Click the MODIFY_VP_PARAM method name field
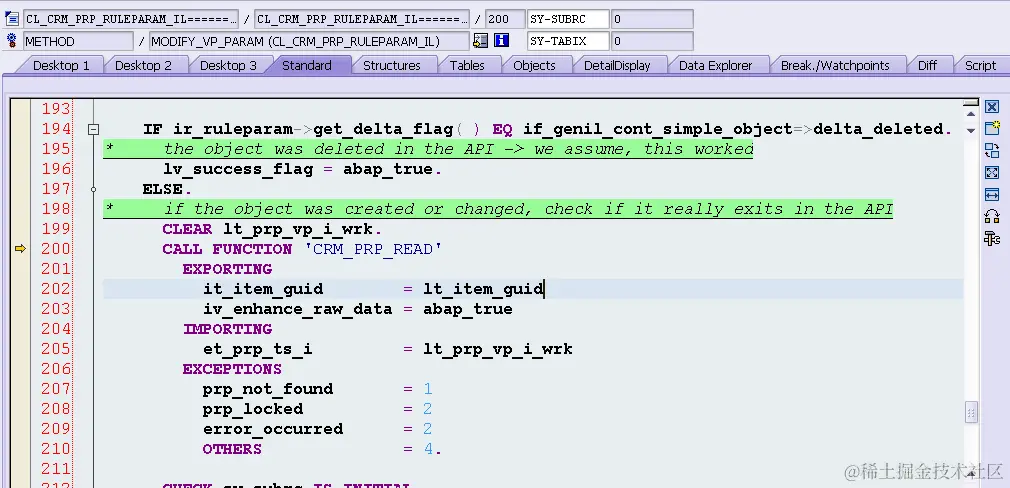 (309, 41)
